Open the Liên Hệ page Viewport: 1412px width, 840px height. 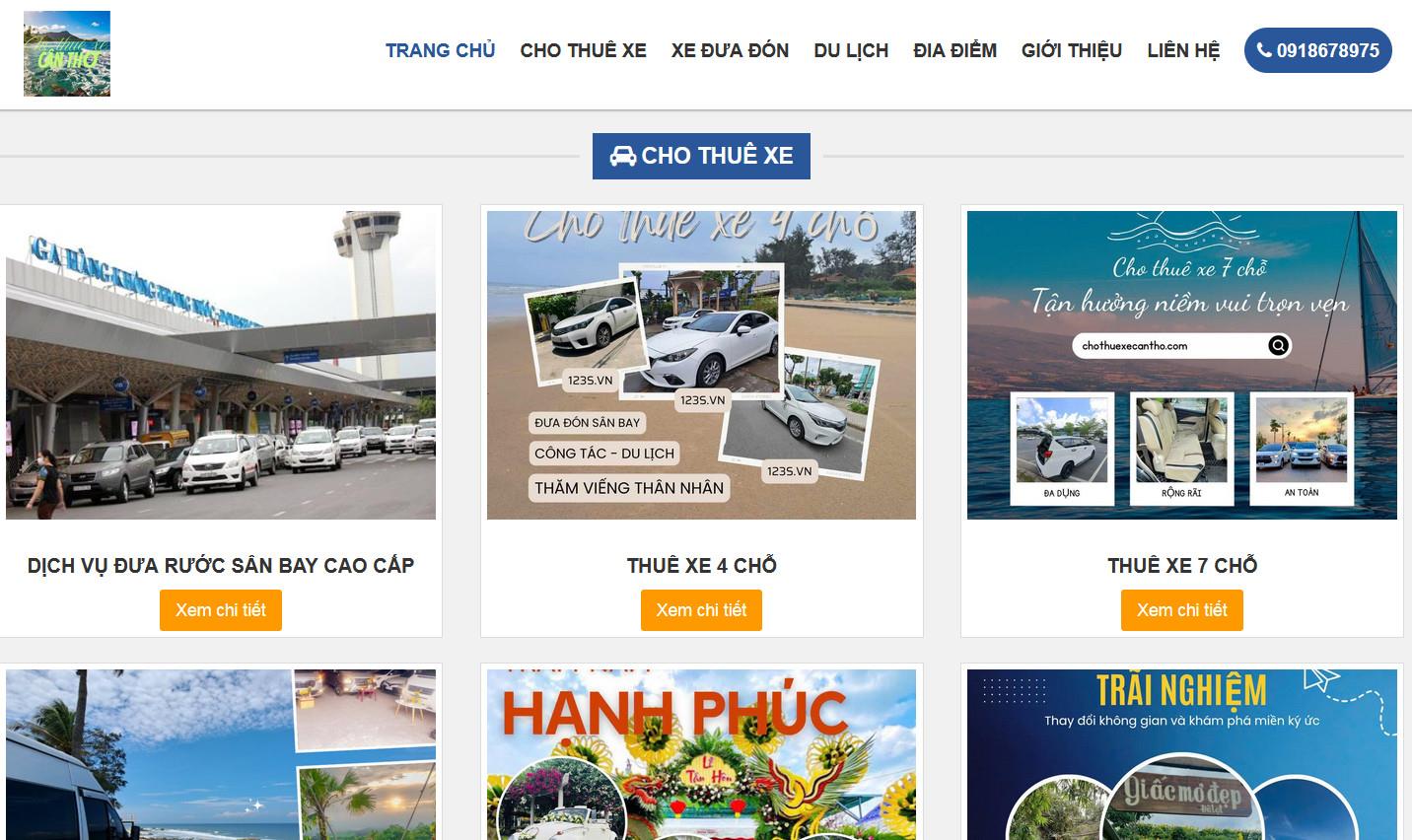[x=1183, y=50]
